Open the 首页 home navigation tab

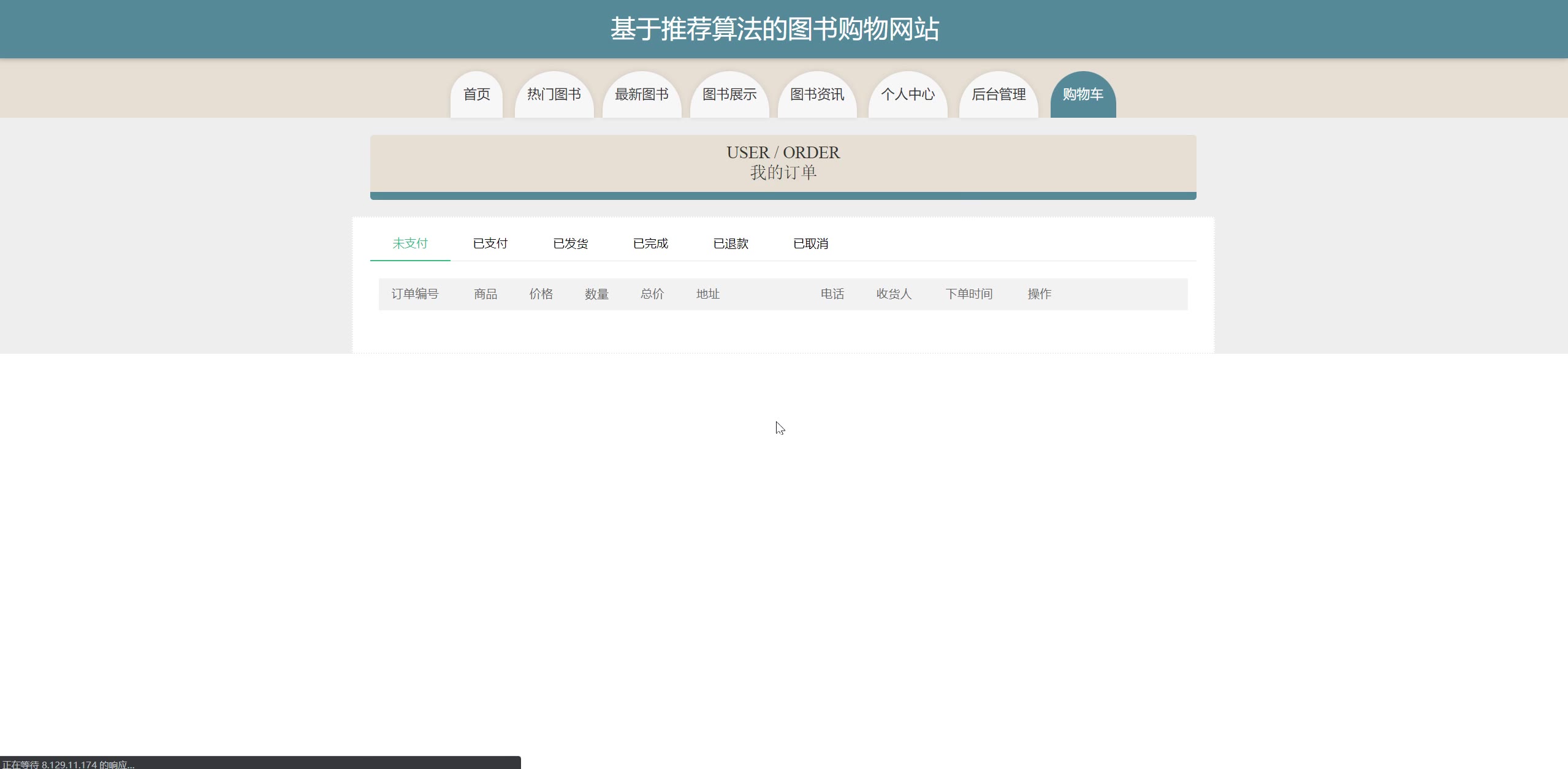coord(476,94)
